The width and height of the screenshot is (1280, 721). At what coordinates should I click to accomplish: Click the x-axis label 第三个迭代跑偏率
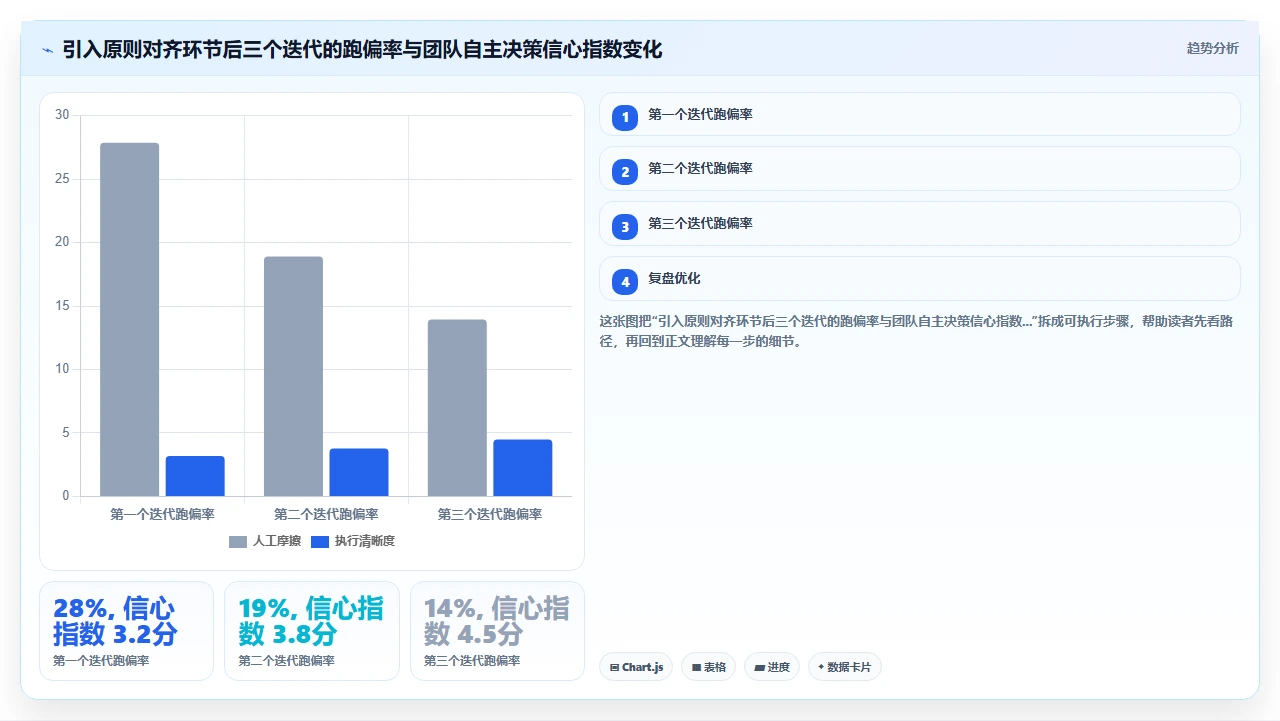[490, 514]
